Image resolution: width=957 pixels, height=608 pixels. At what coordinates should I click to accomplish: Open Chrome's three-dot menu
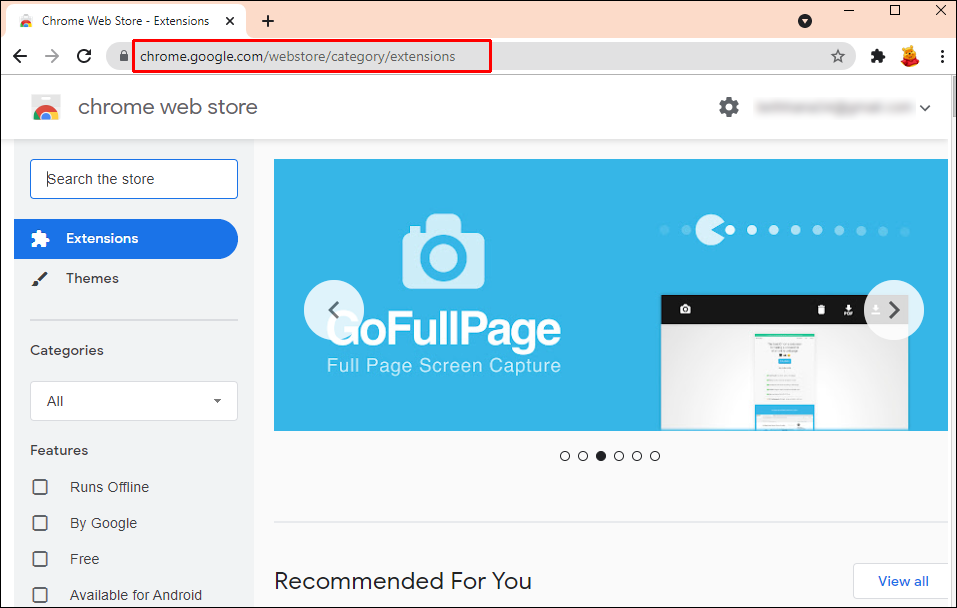(x=942, y=56)
